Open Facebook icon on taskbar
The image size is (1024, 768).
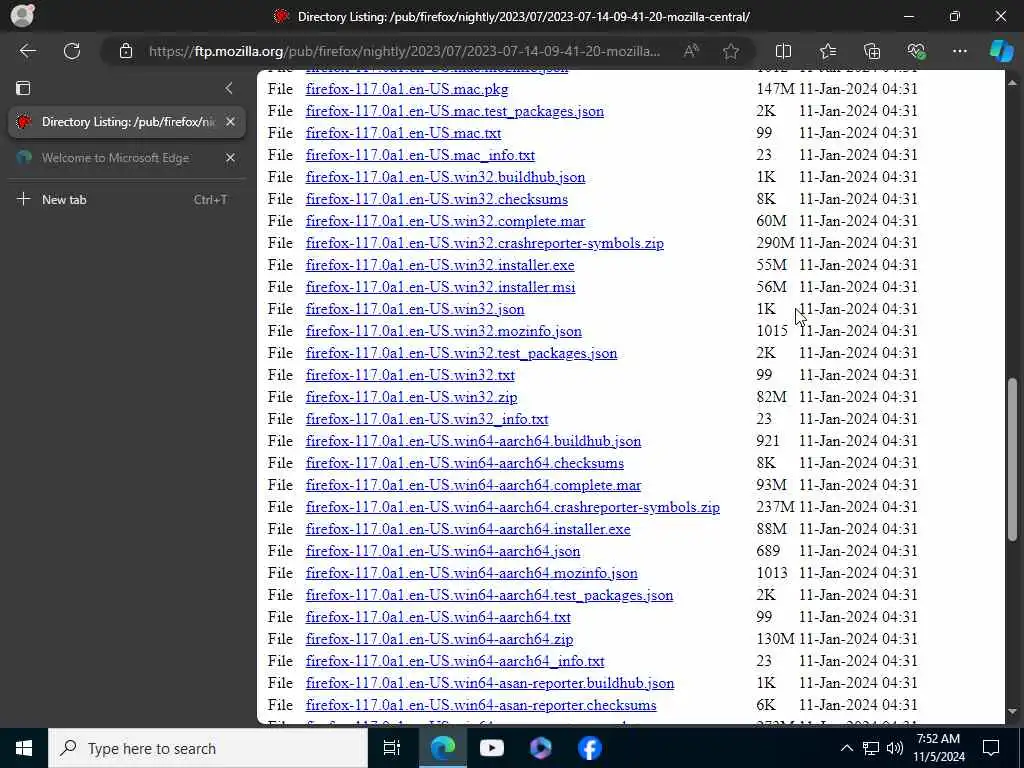pyautogui.click(x=590, y=748)
